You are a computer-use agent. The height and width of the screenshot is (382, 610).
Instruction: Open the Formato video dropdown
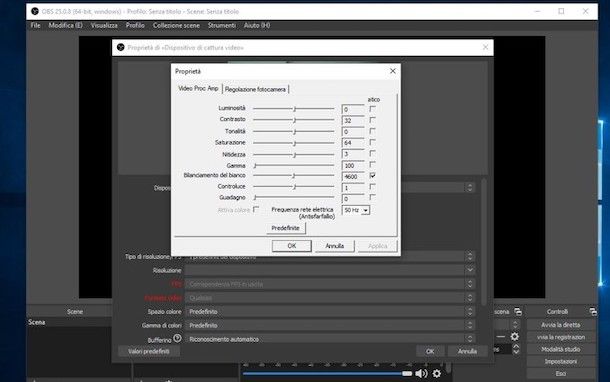point(470,298)
